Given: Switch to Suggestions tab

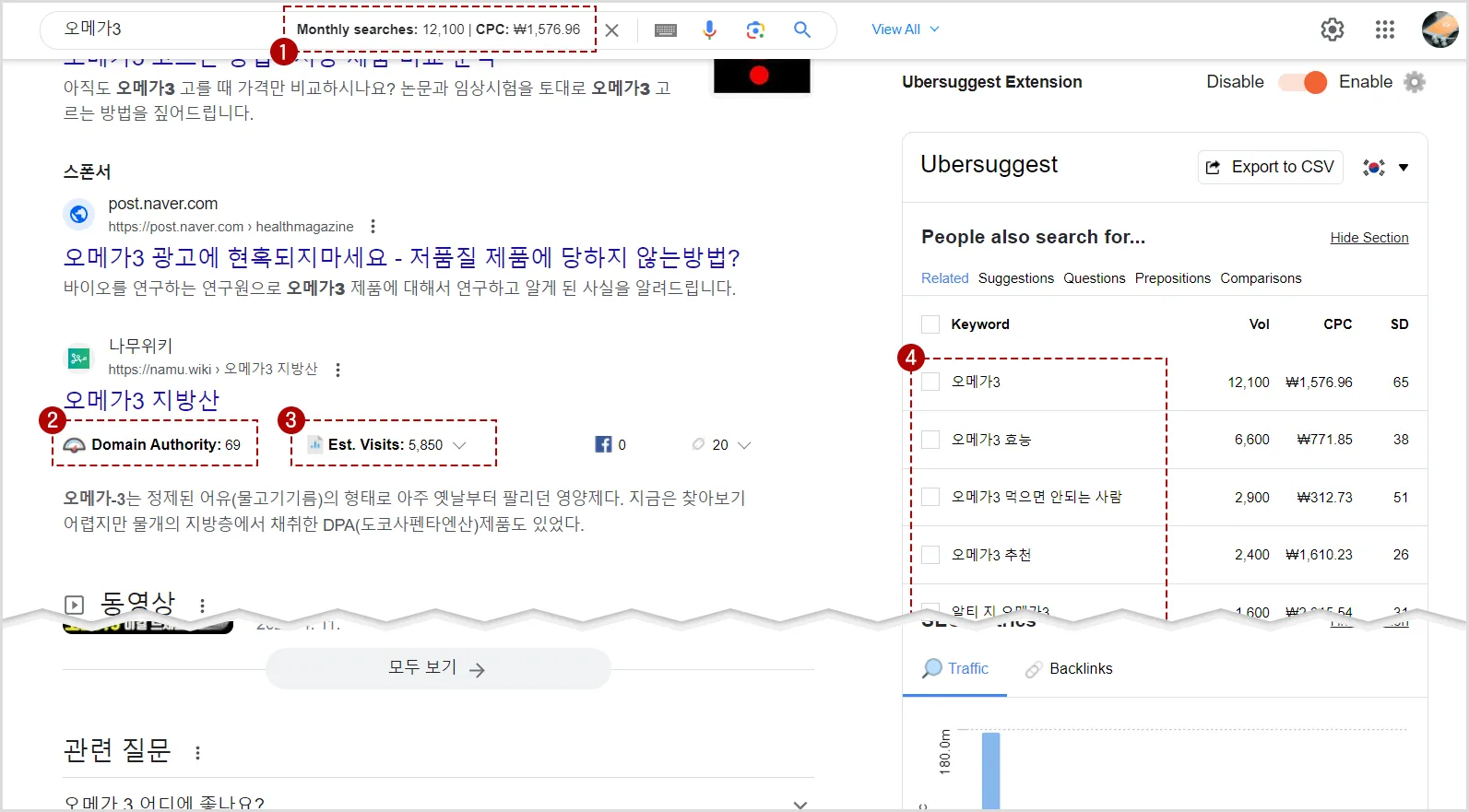Looking at the screenshot, I should [1016, 278].
